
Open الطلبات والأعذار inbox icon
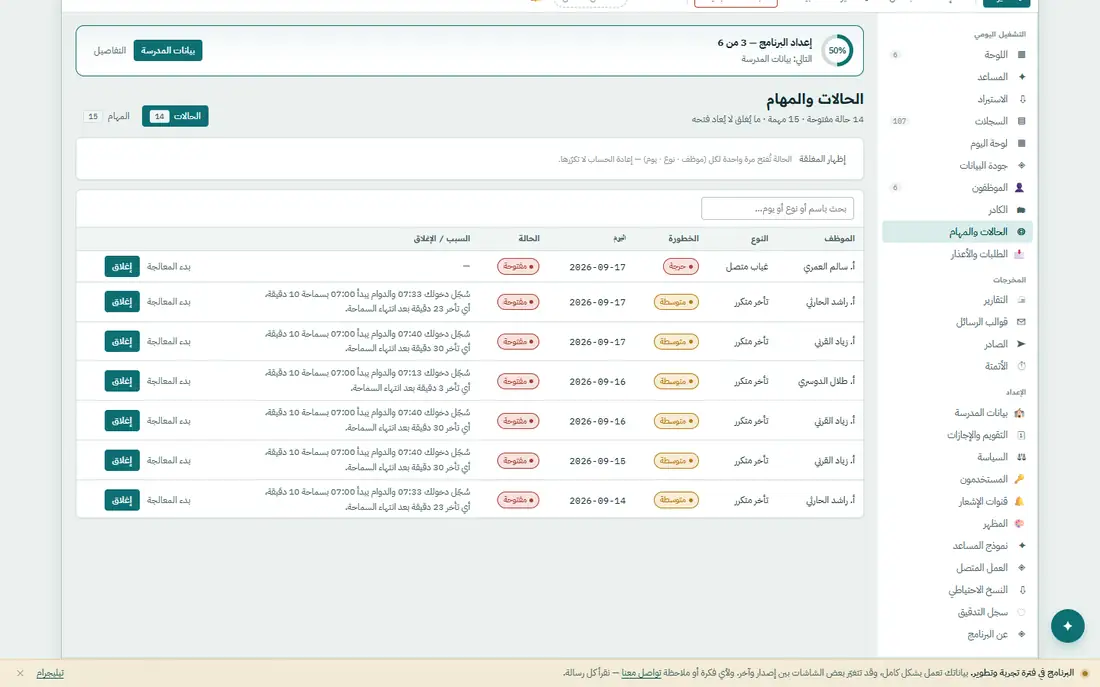tap(1019, 253)
